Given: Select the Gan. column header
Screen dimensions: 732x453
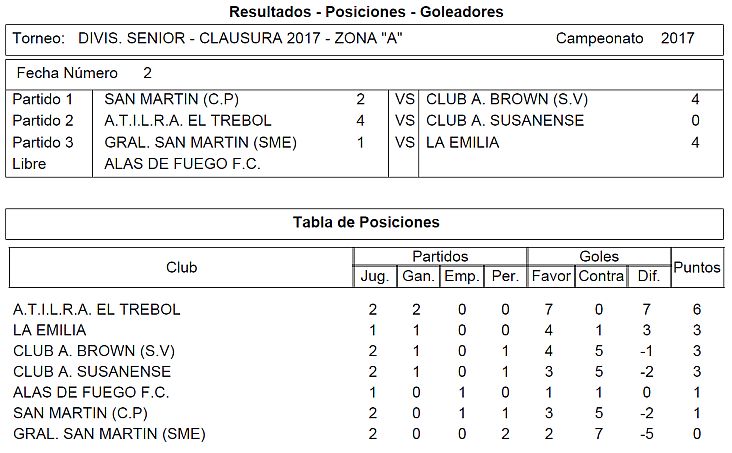Looking at the screenshot, I should point(418,276).
